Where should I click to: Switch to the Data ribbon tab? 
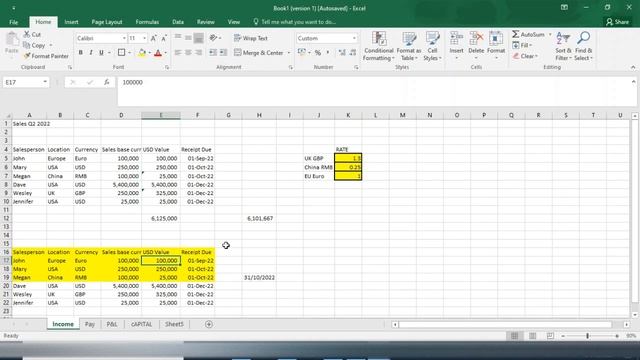coord(178,22)
